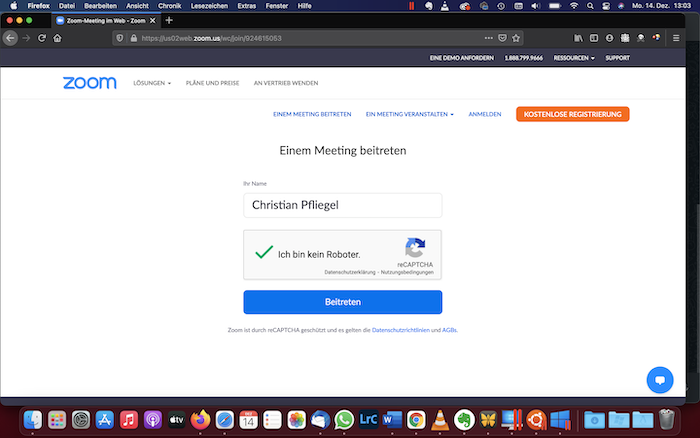This screenshot has height=438, width=700.
Task: Click Kostenlose Registrierung button
Action: 572,114
